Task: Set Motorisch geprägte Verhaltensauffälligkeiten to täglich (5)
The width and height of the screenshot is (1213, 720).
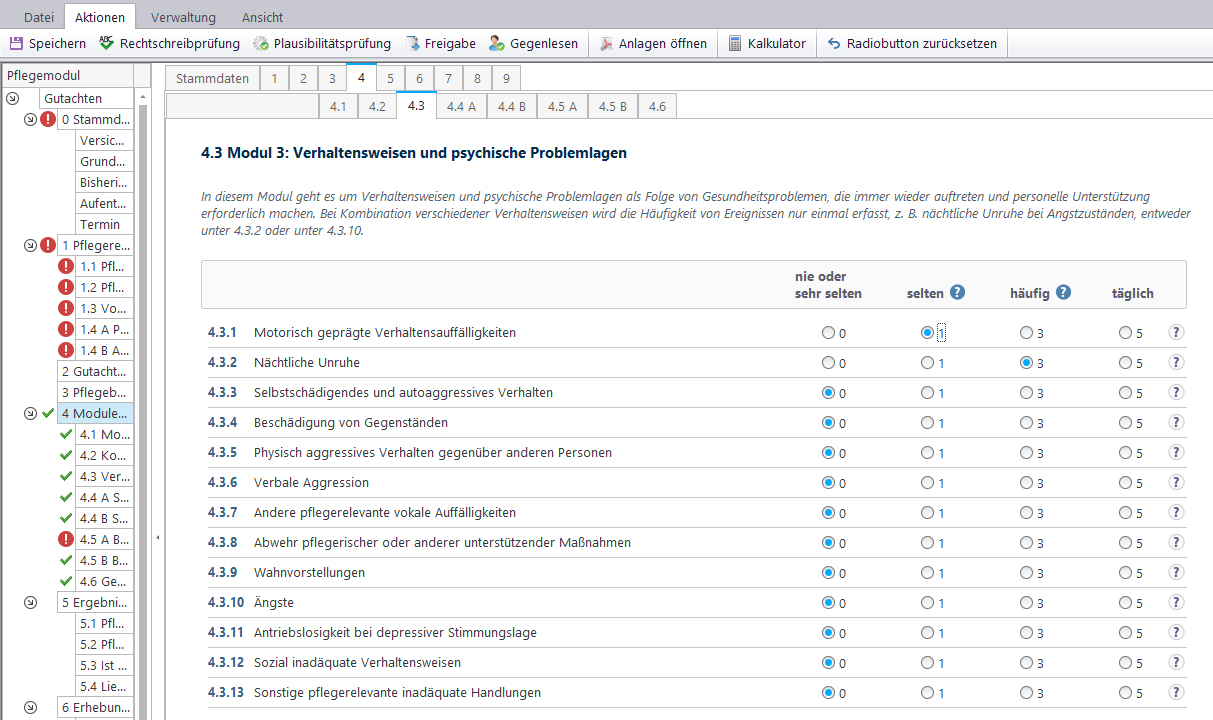Action: (x=1126, y=333)
